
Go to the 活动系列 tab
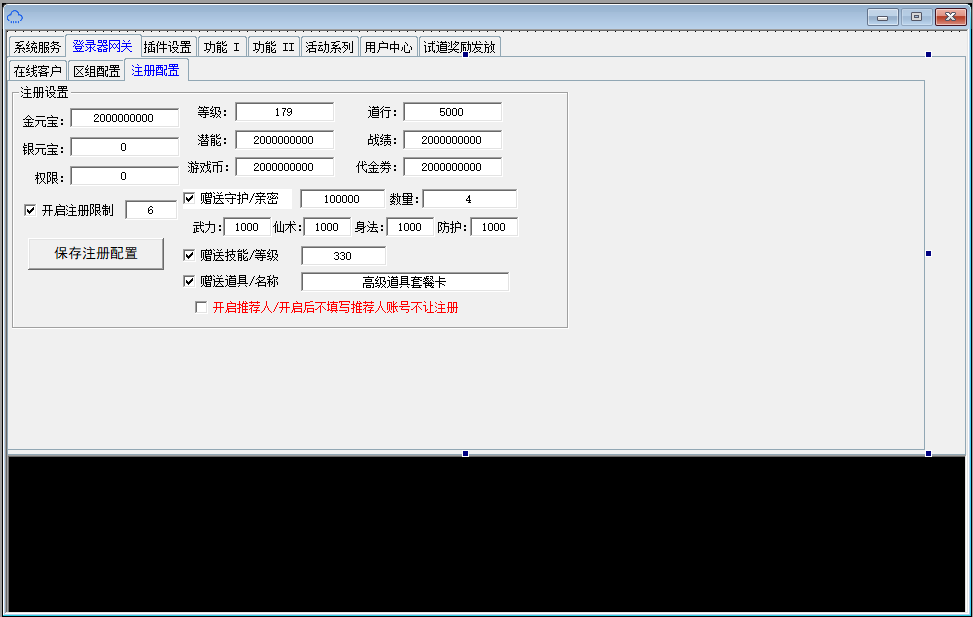pos(329,47)
